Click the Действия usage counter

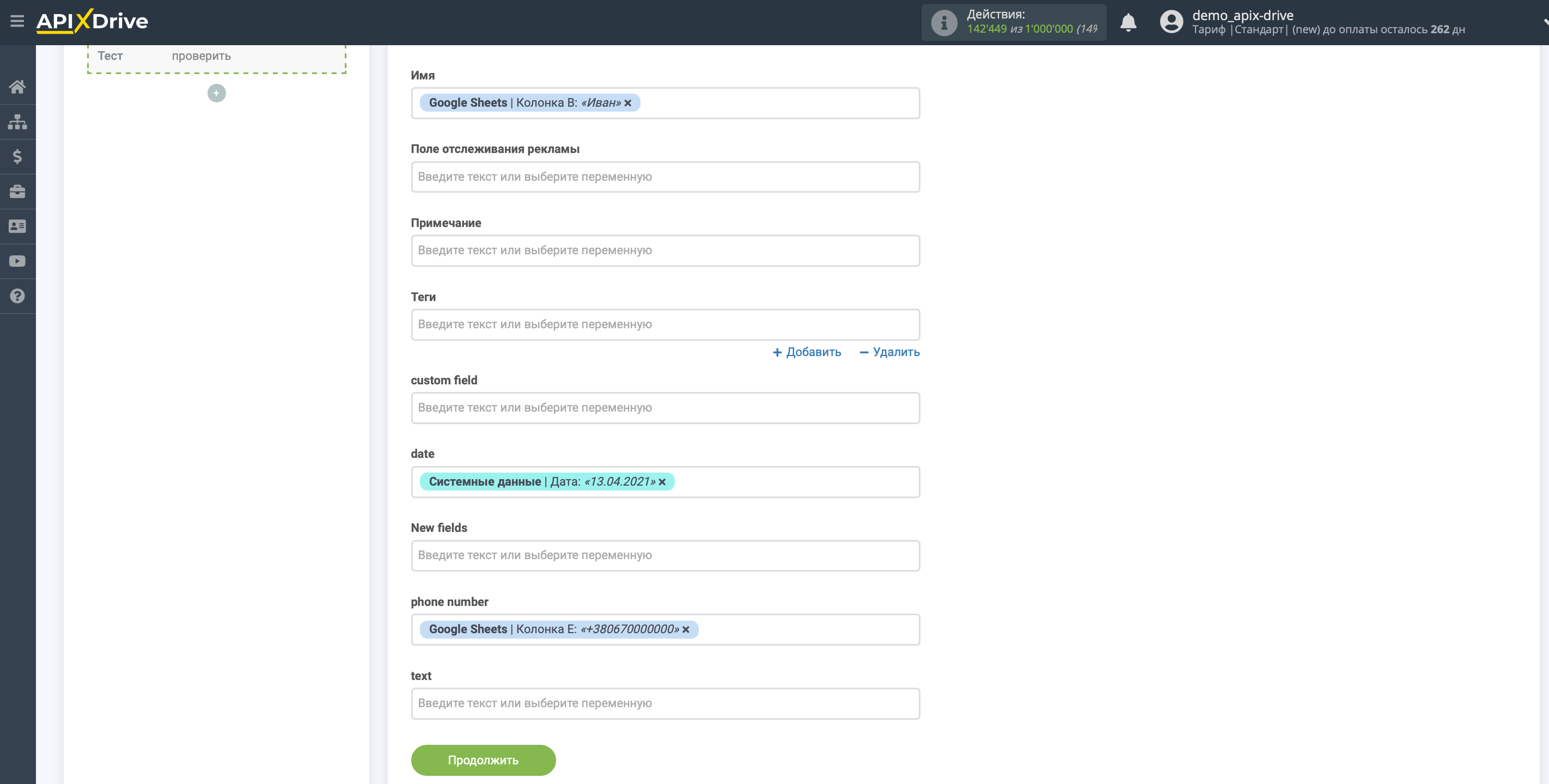pyautogui.click(x=1013, y=22)
